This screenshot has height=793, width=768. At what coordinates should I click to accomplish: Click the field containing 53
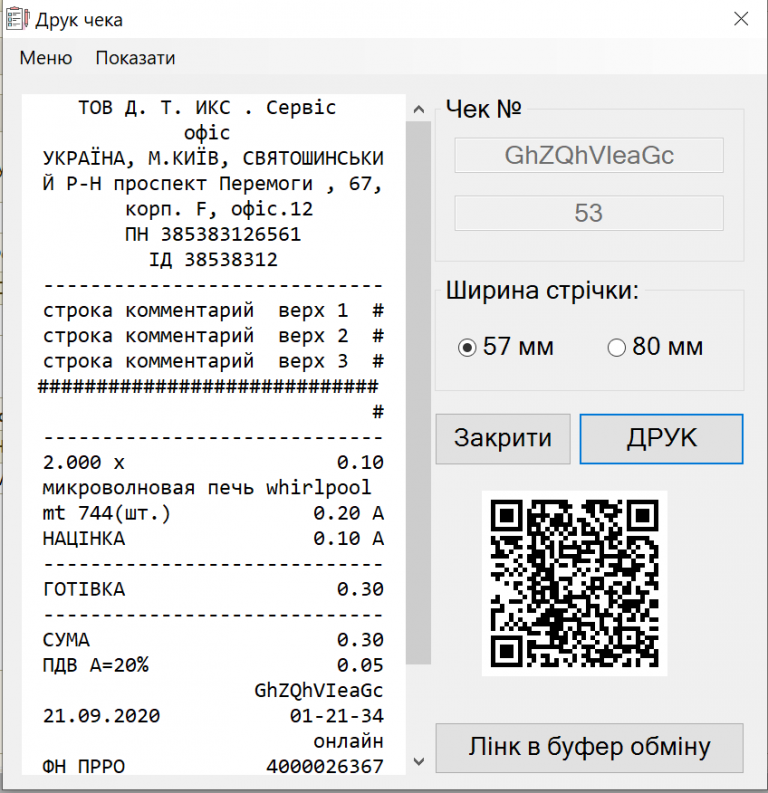(589, 213)
